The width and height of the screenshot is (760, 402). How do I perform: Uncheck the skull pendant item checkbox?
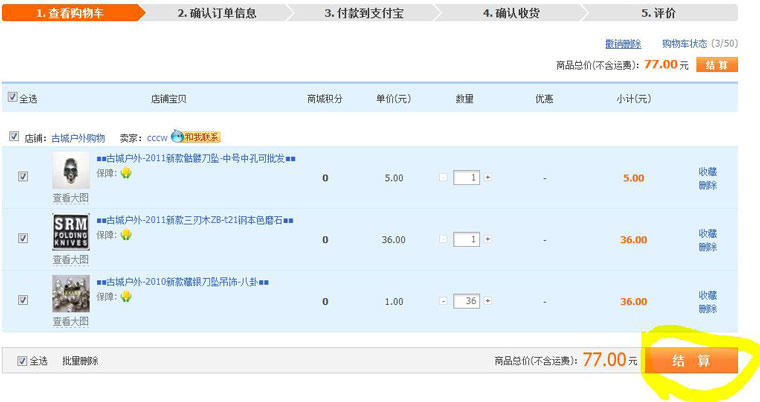click(x=23, y=177)
